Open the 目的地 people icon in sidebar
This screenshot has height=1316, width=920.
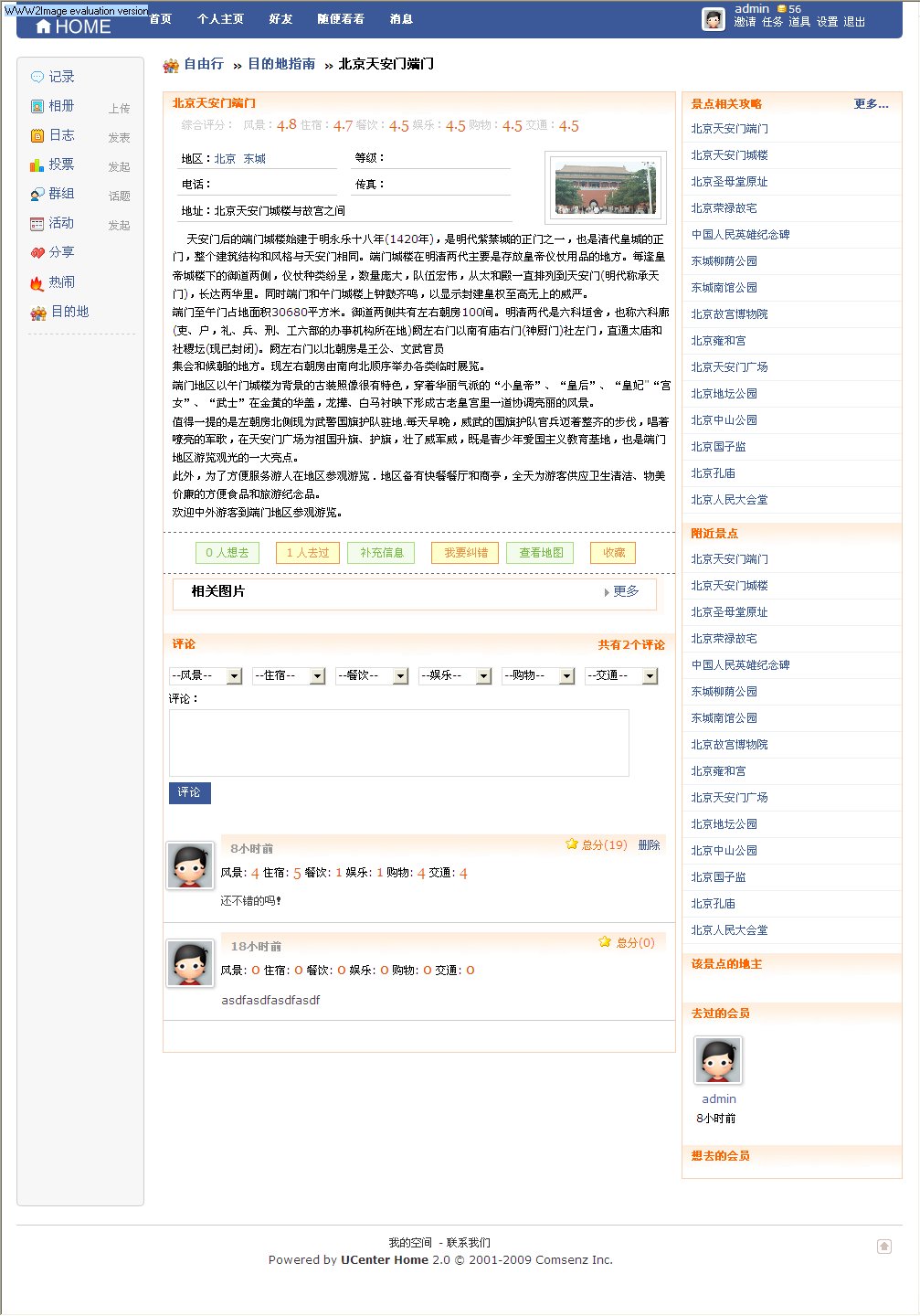[x=38, y=313]
